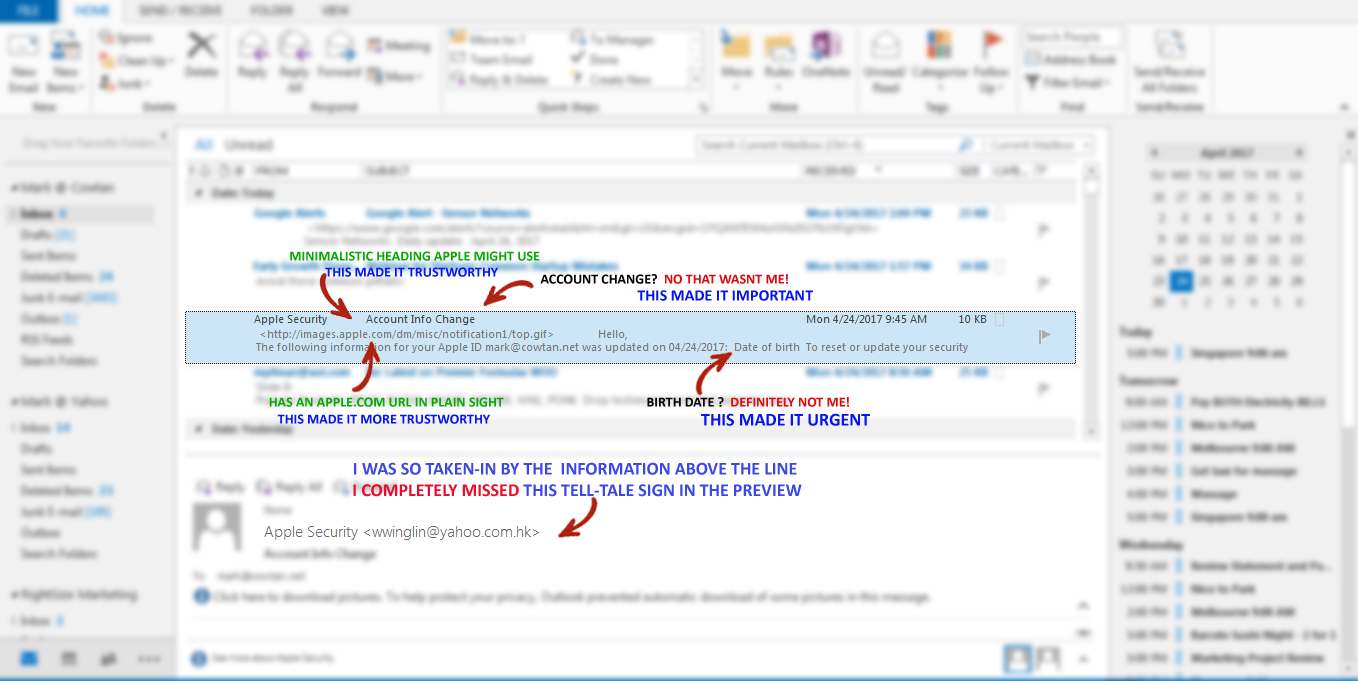Select today's highlighted date in the calendar
The height and width of the screenshot is (681, 1358).
click(1183, 282)
